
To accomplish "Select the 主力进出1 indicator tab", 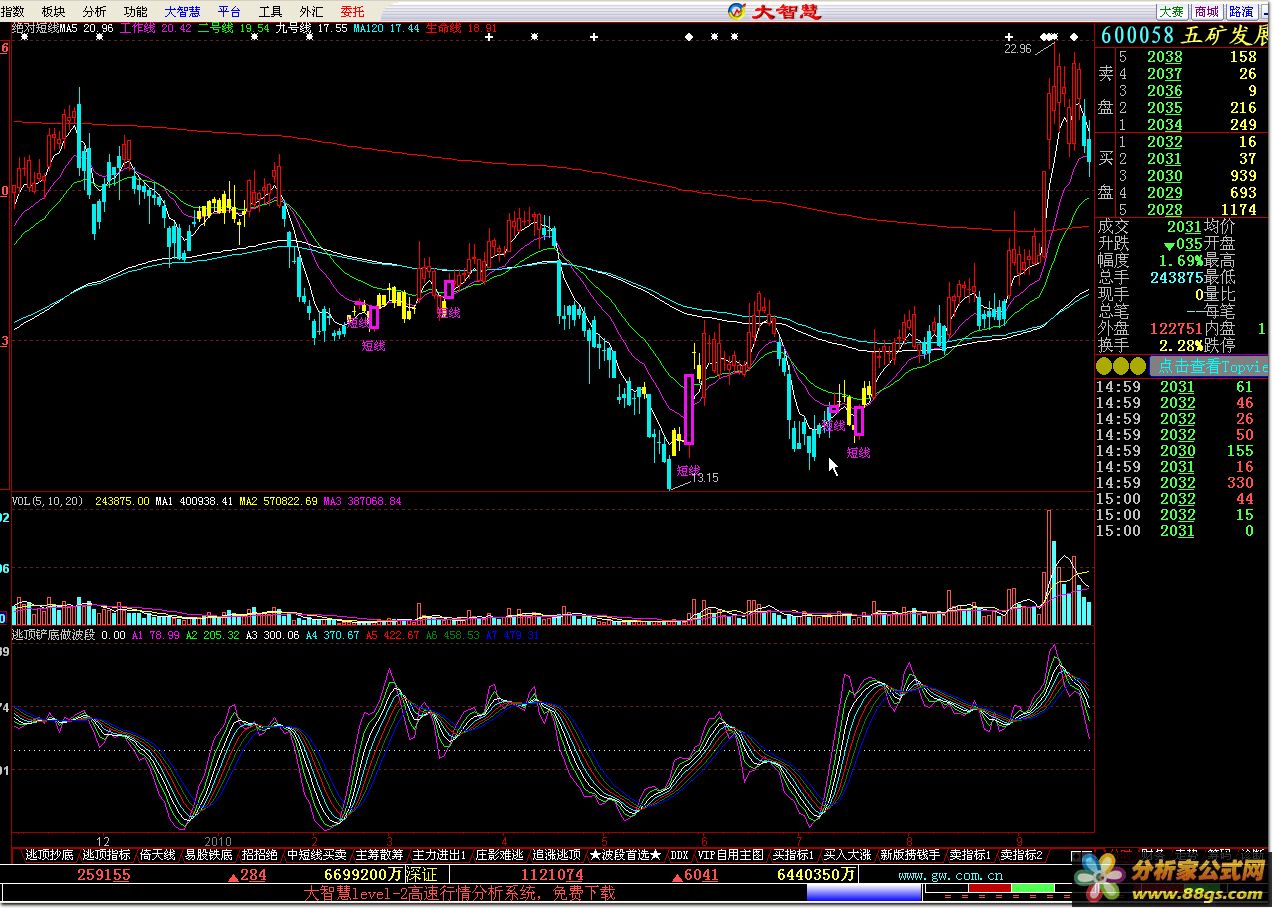I will (440, 855).
